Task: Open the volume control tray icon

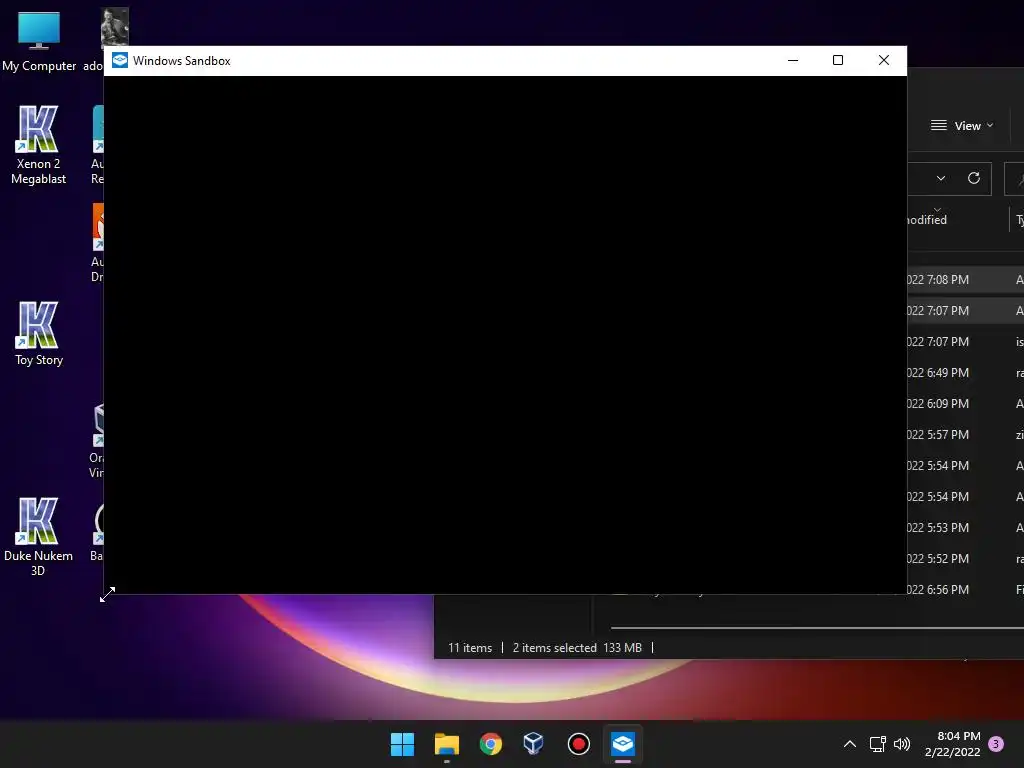Action: 902,744
